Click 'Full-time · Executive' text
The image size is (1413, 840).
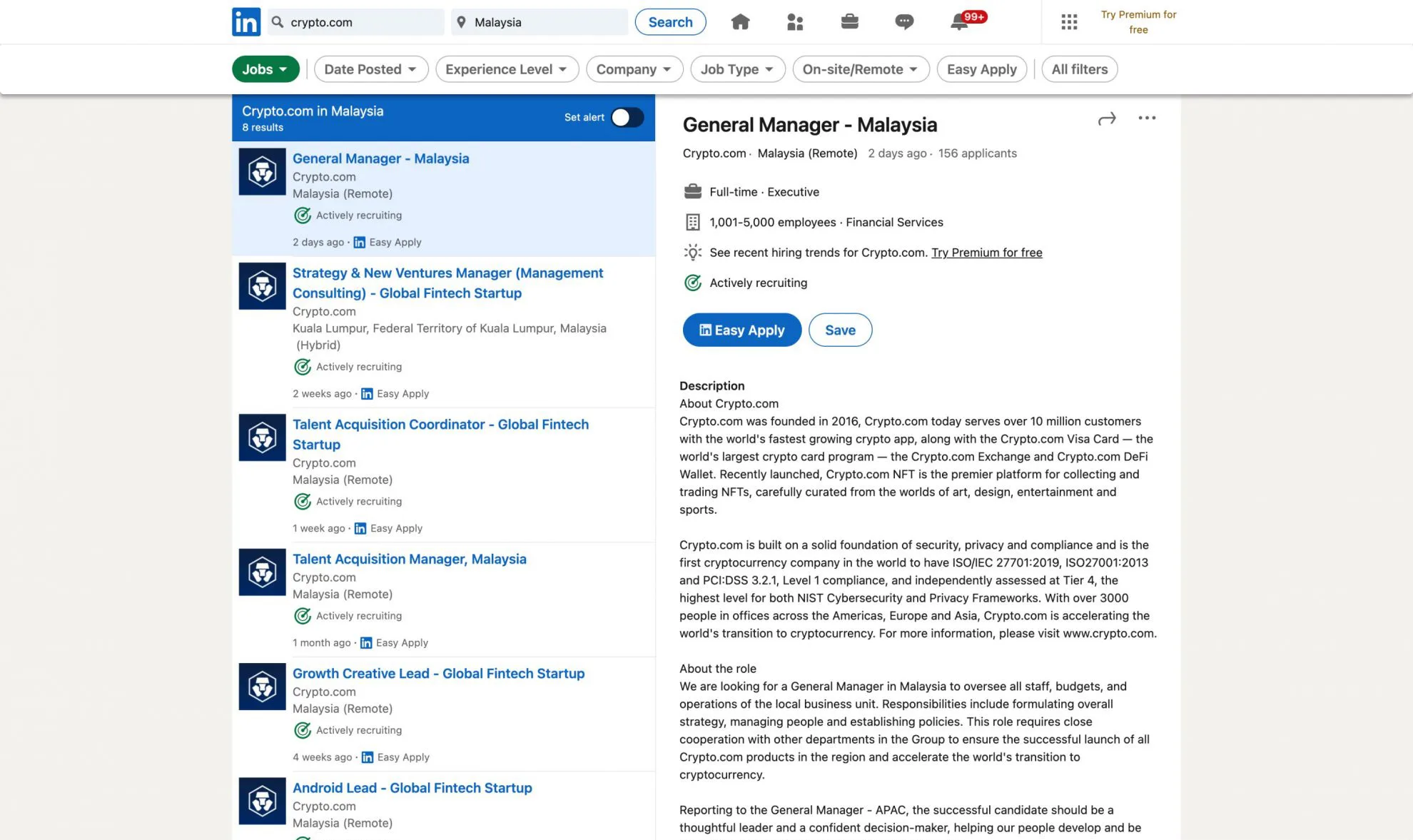[x=764, y=192]
